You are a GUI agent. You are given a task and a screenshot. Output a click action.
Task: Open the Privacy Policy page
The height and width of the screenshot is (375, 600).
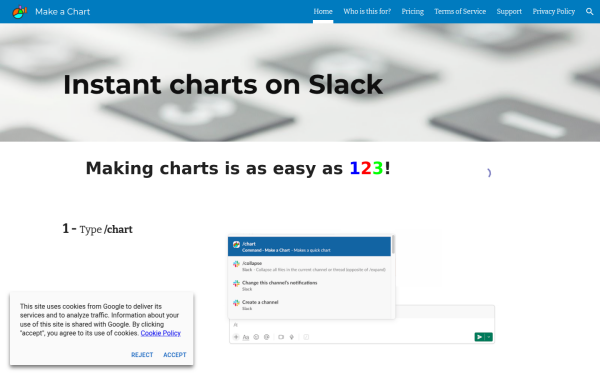point(554,11)
